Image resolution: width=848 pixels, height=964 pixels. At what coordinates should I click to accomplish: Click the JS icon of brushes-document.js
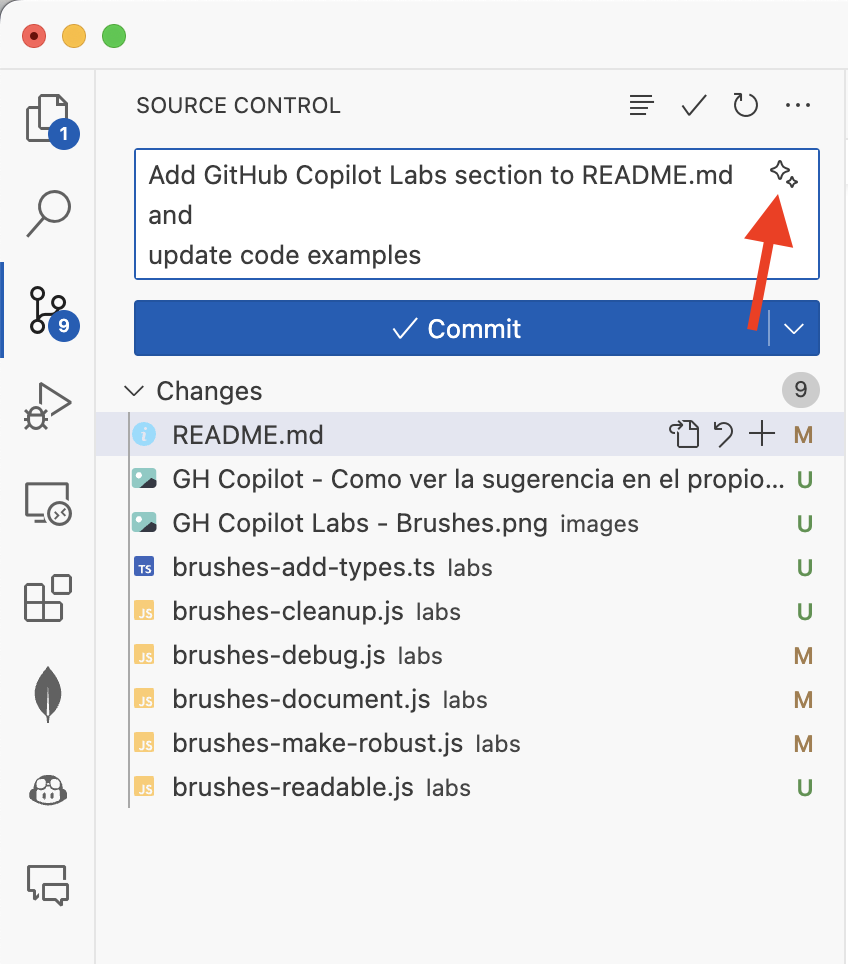click(145, 699)
